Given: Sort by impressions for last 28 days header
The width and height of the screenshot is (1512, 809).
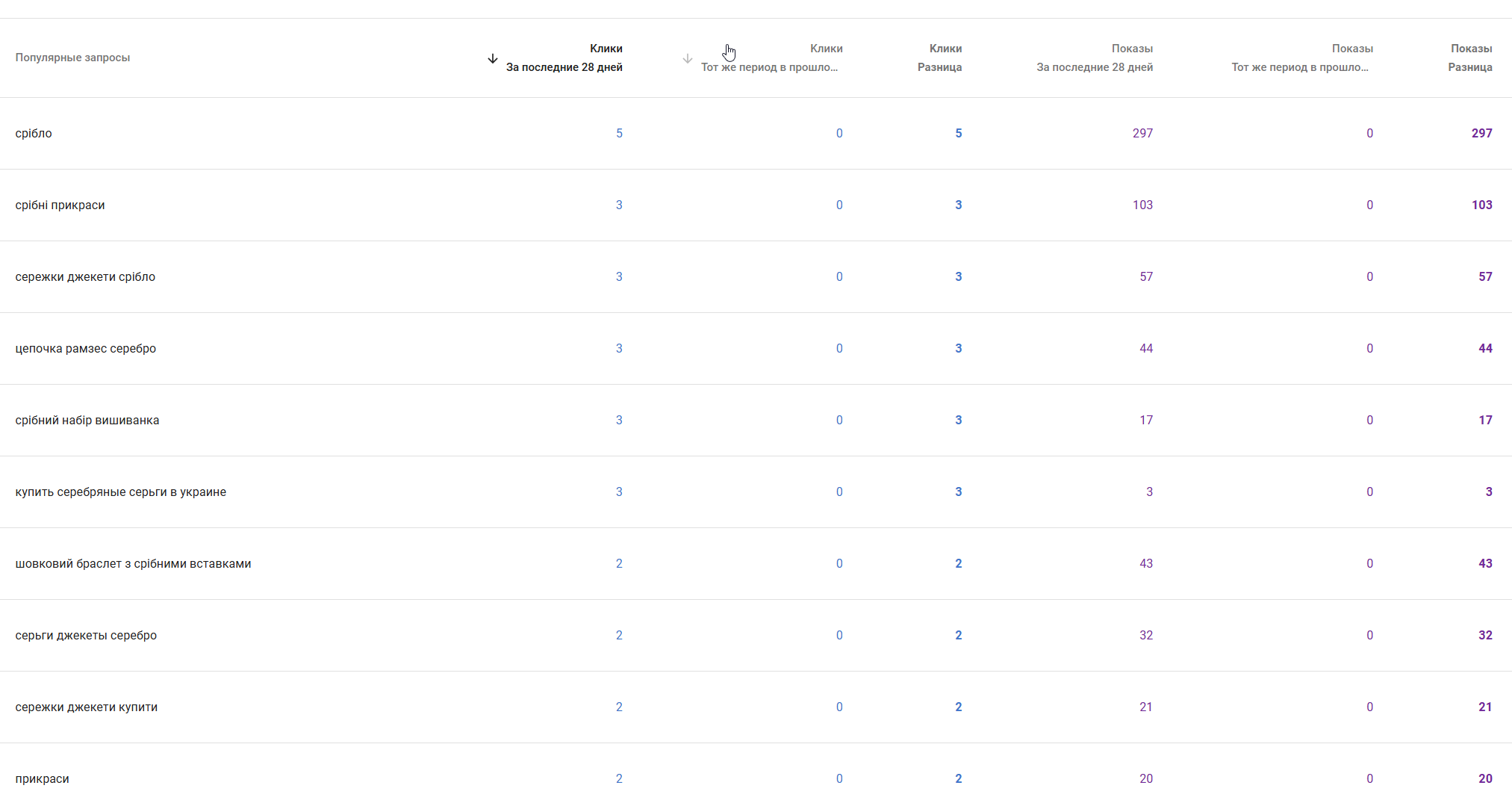Looking at the screenshot, I should point(1095,58).
